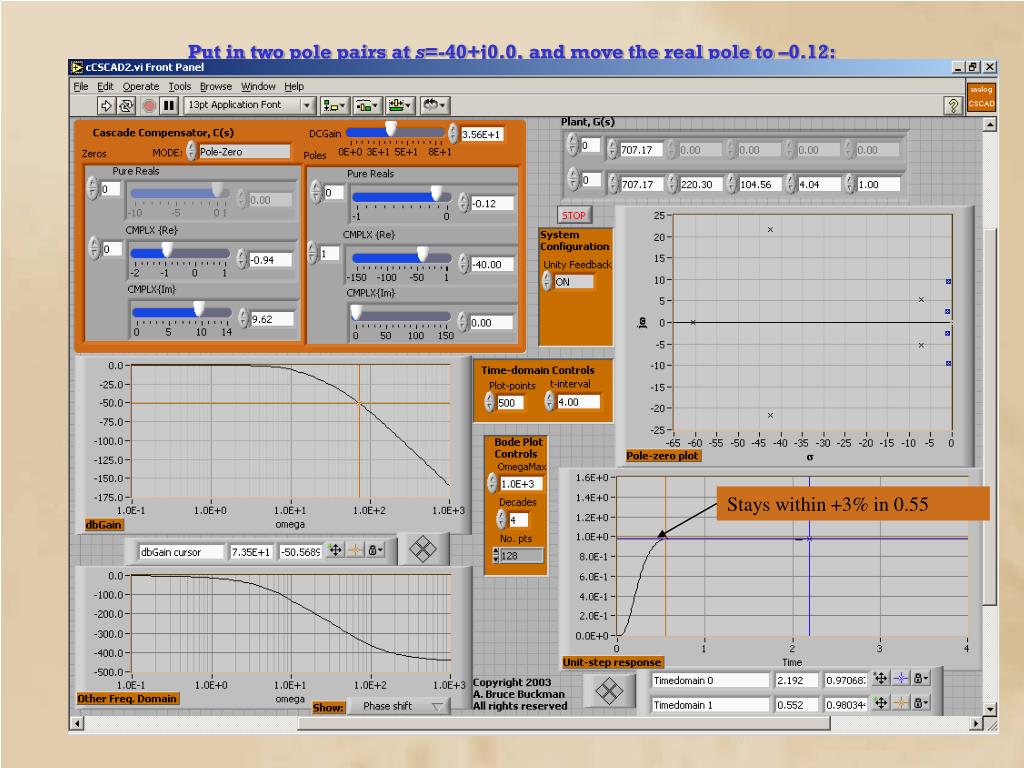Click dbGain cursor crosshair move icon

(x=335, y=551)
